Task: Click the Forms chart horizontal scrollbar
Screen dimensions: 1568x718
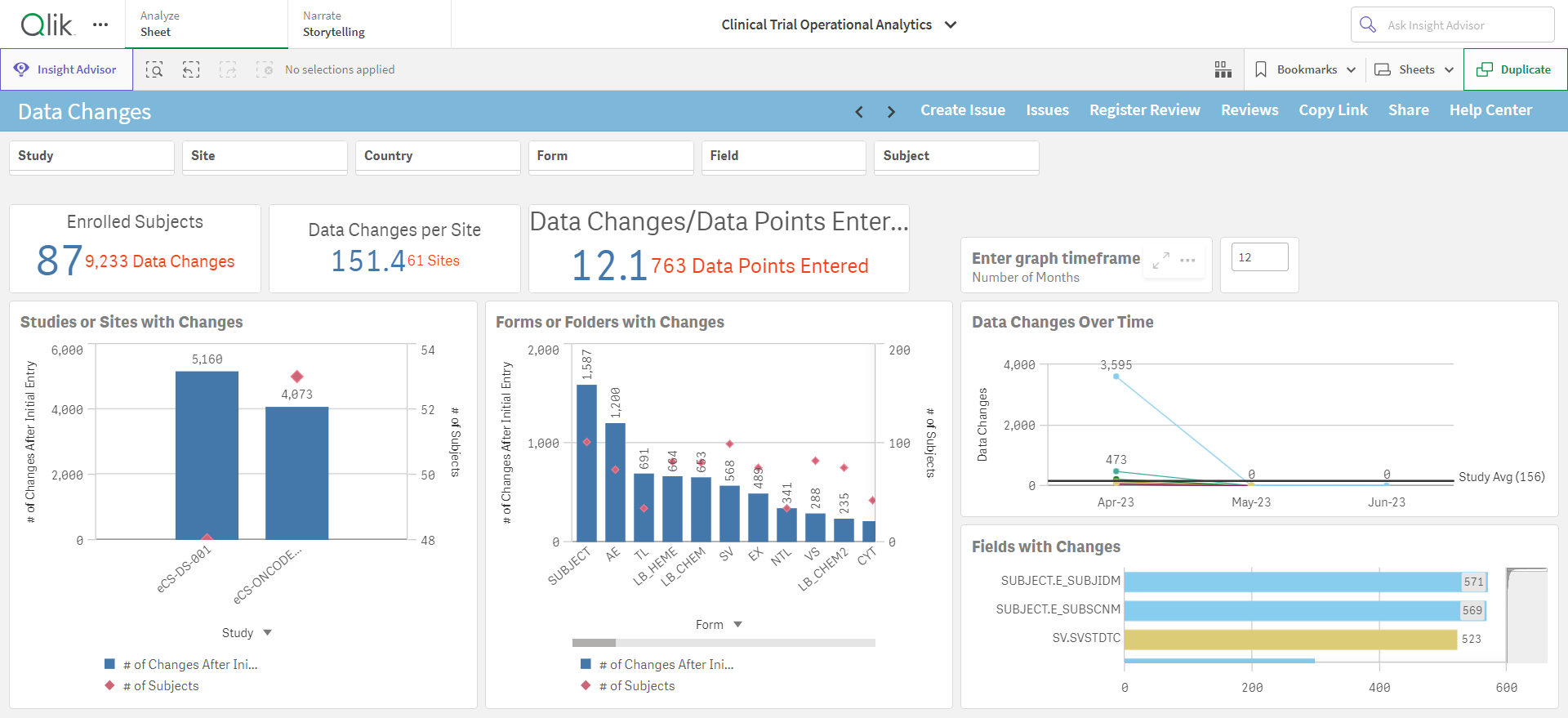Action: pyautogui.click(x=724, y=643)
